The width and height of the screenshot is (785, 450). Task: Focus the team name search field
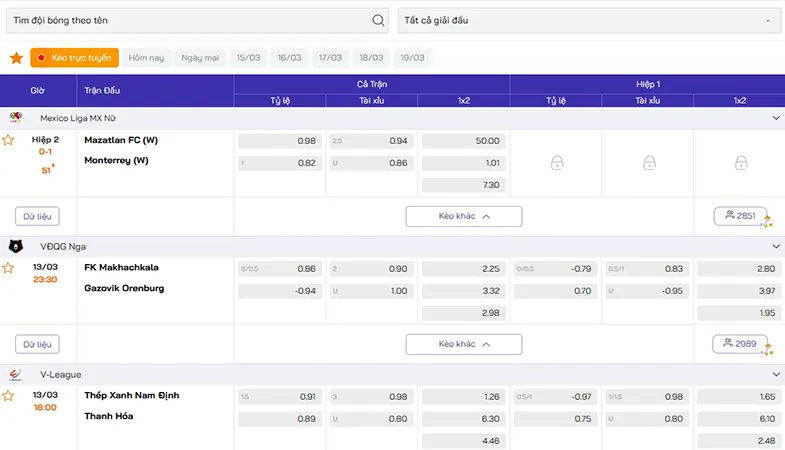pyautogui.click(x=197, y=21)
